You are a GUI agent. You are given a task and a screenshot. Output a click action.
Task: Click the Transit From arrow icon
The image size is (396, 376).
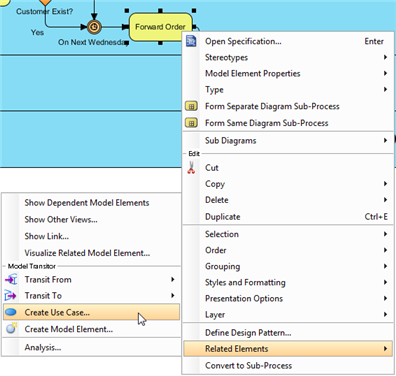[x=11, y=279]
